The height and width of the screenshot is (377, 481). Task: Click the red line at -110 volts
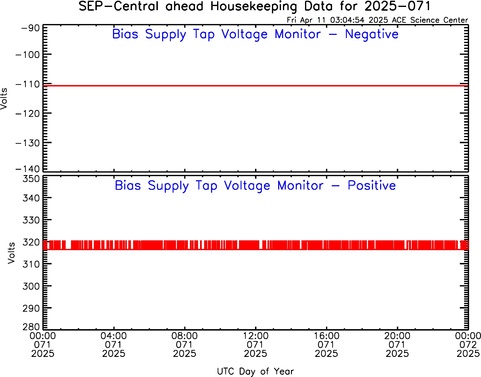coord(256,86)
